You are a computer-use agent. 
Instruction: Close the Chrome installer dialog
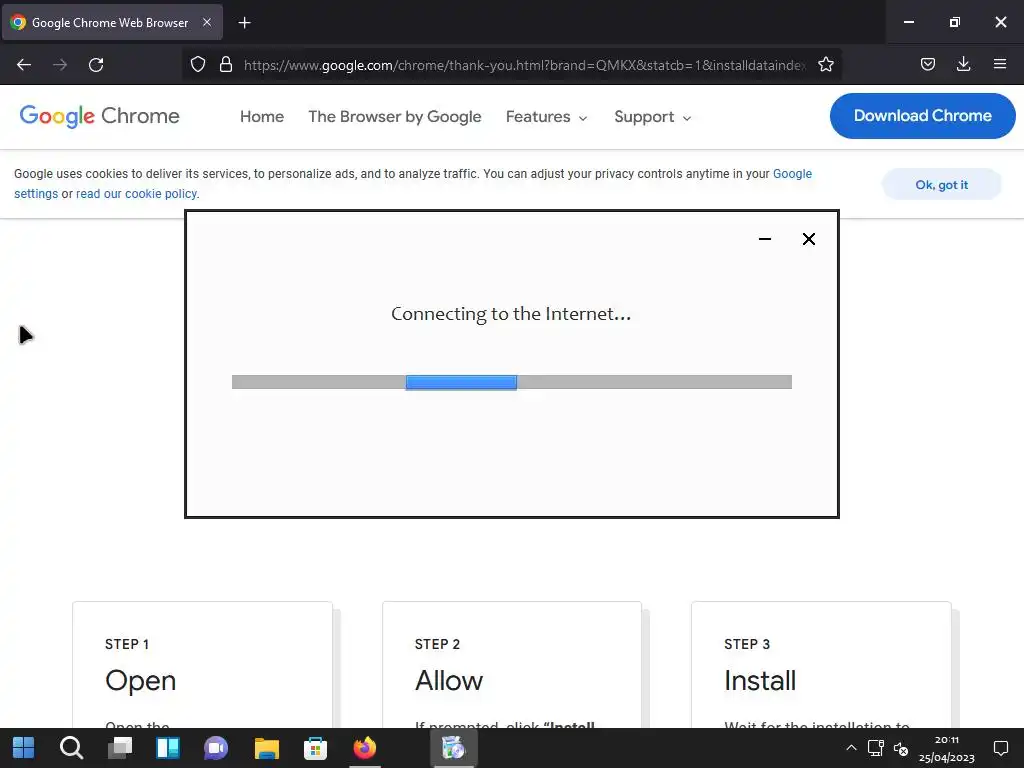click(x=808, y=239)
